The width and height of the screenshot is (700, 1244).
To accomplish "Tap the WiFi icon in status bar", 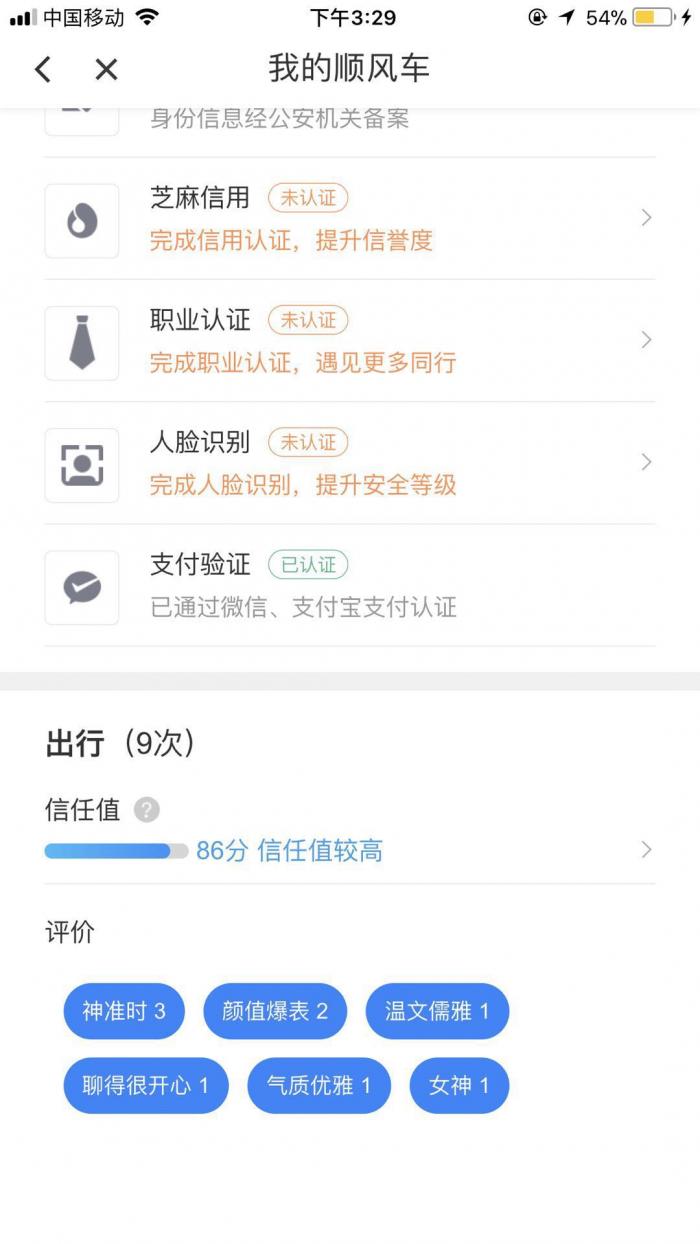I will coord(148,17).
